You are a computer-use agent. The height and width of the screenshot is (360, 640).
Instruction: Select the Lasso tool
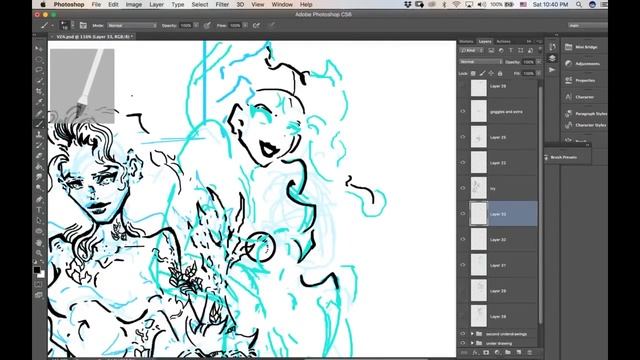[x=39, y=70]
